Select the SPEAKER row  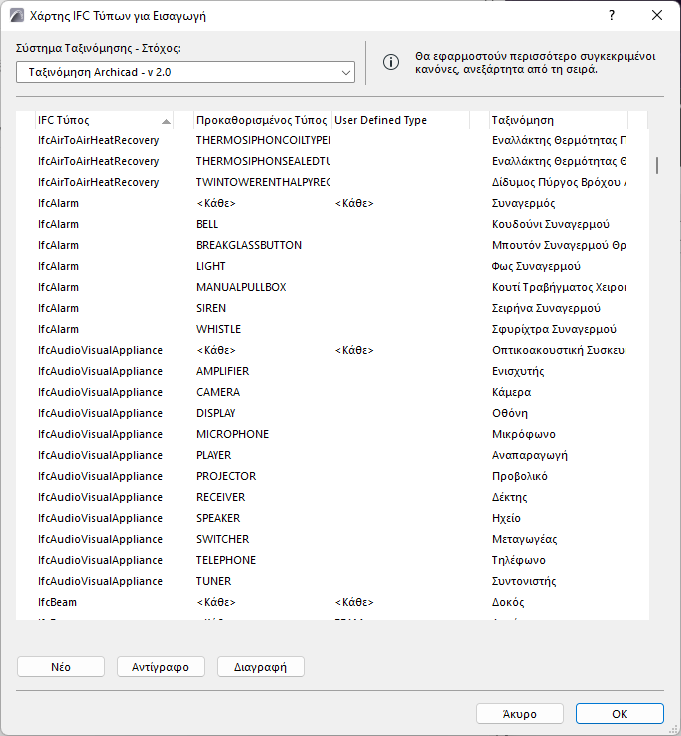click(x=332, y=518)
